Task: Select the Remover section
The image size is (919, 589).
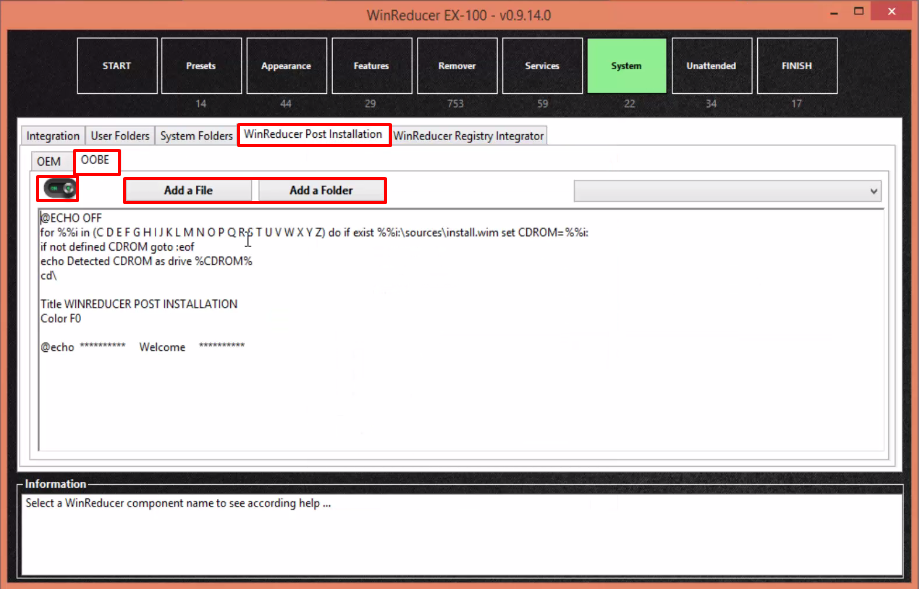Action: click(x=457, y=66)
